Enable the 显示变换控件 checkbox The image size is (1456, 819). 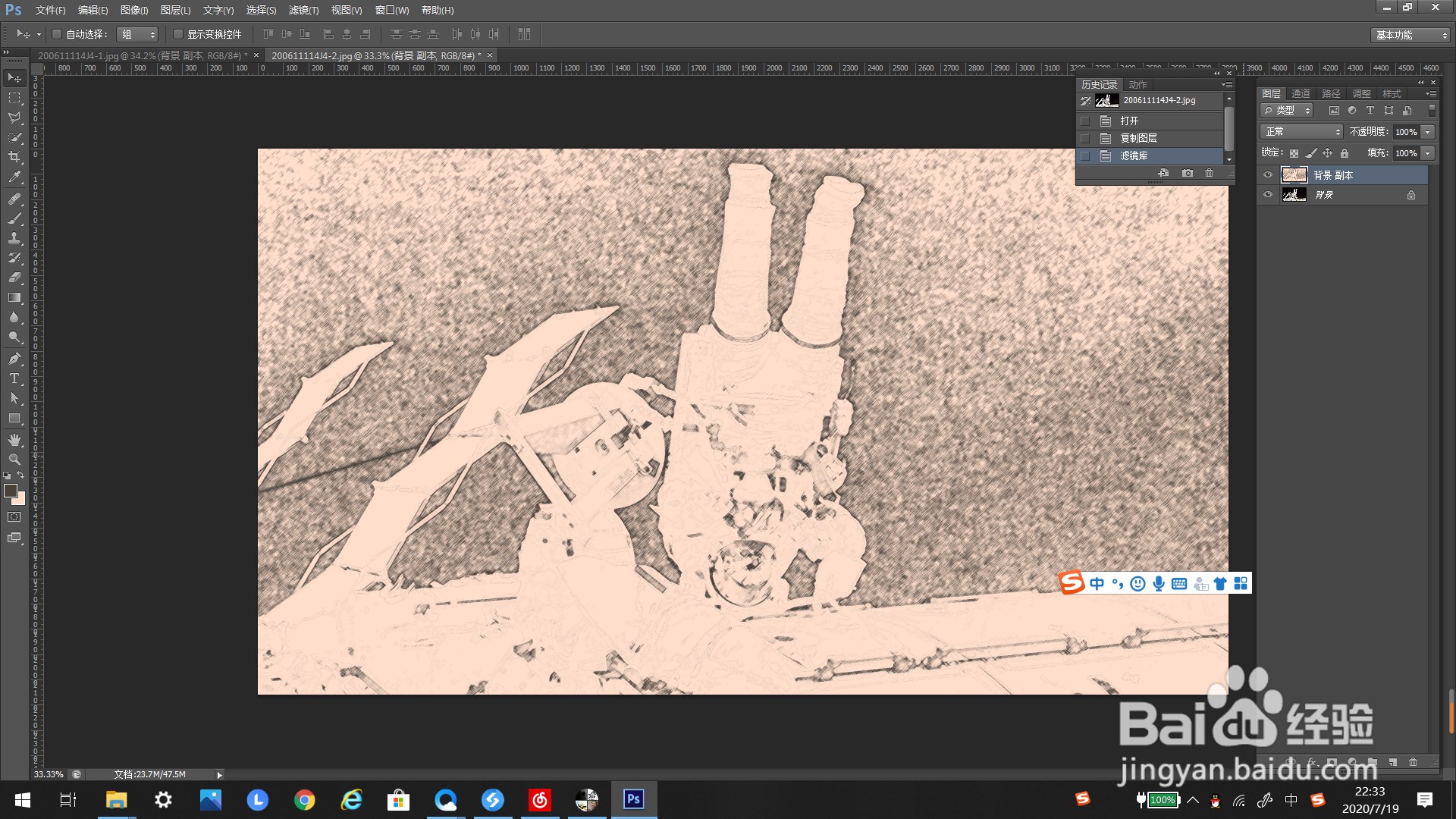pos(178,34)
